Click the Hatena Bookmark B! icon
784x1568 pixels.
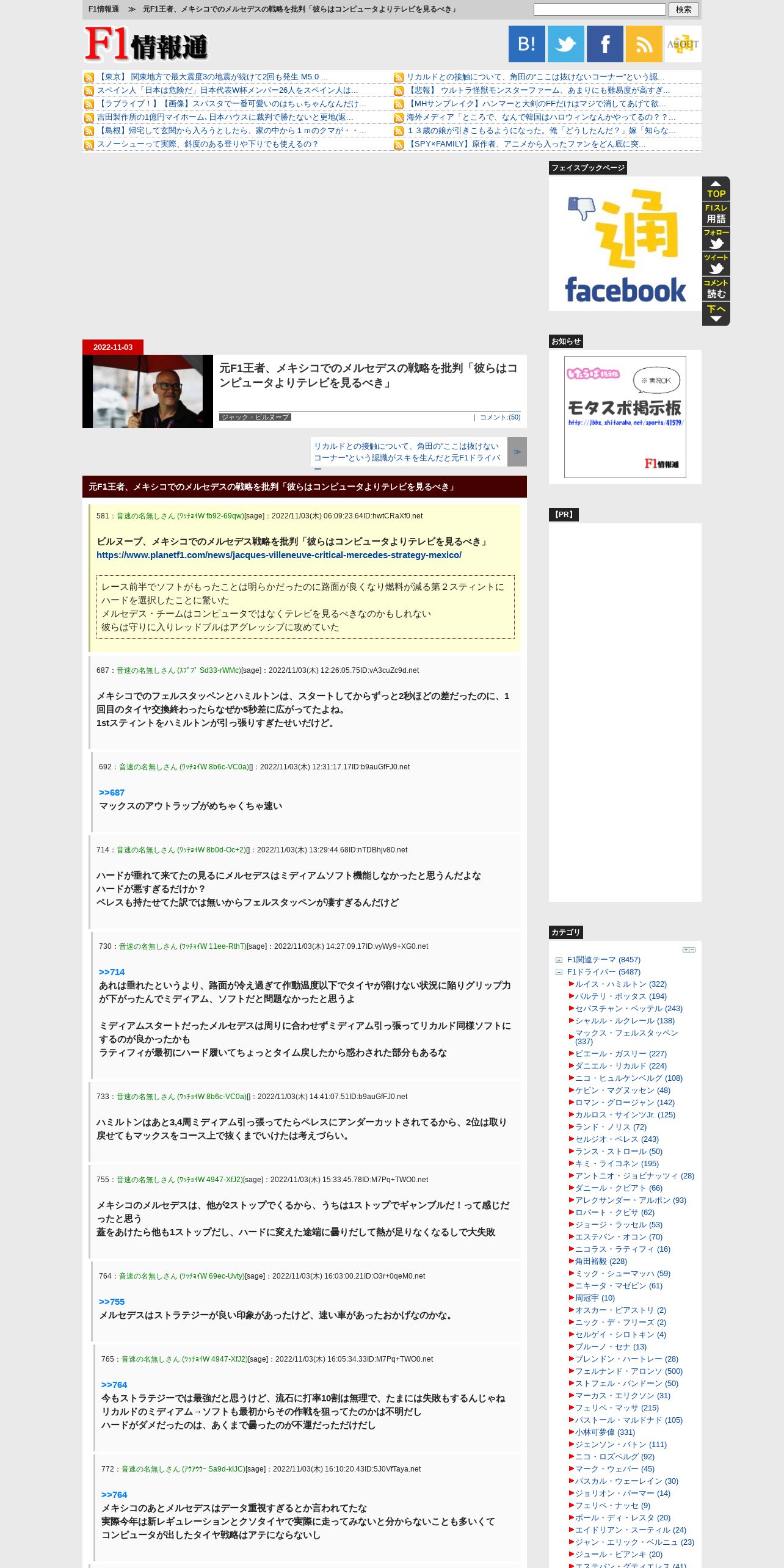(526, 44)
